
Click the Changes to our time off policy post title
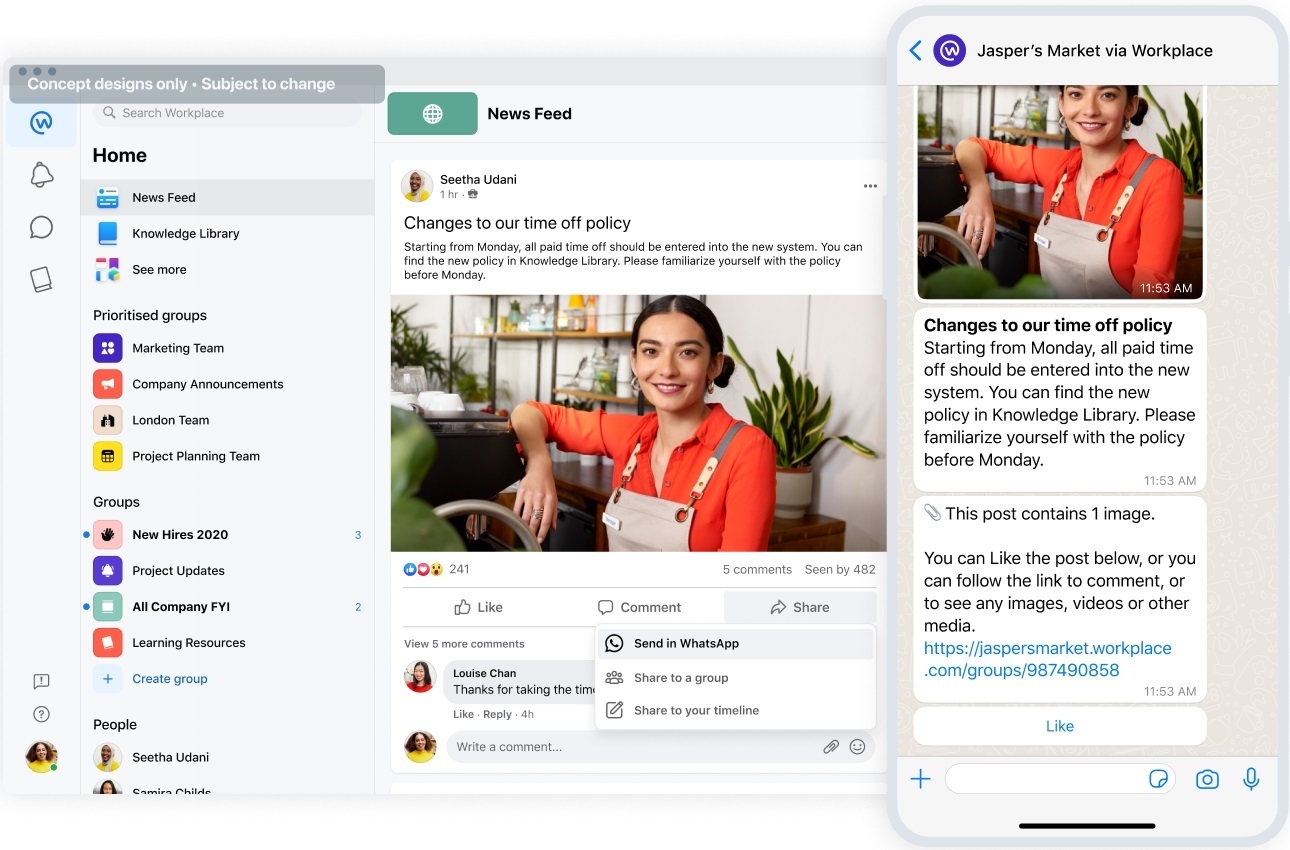pyautogui.click(x=517, y=223)
